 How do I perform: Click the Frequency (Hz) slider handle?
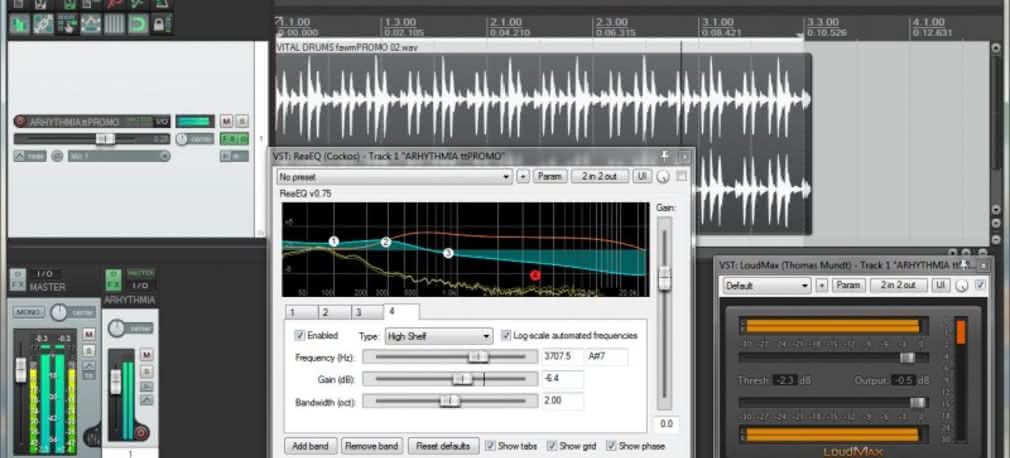click(479, 357)
